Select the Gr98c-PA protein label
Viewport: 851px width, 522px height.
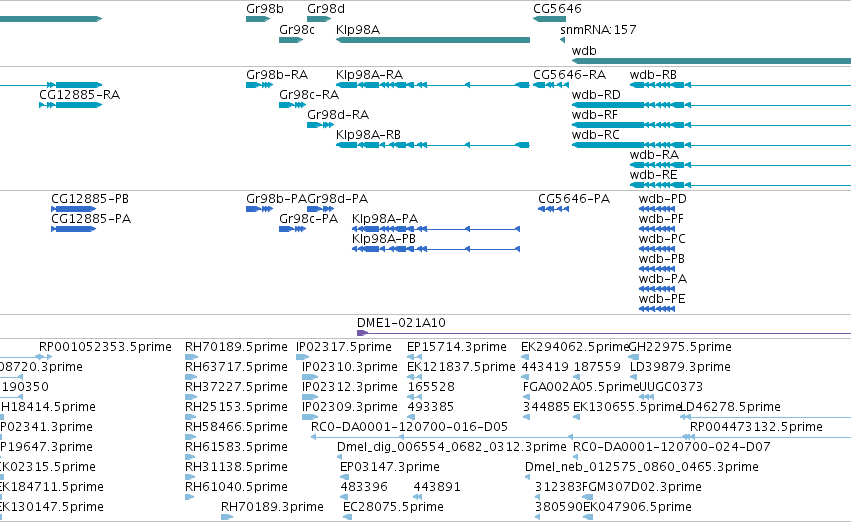(308, 219)
